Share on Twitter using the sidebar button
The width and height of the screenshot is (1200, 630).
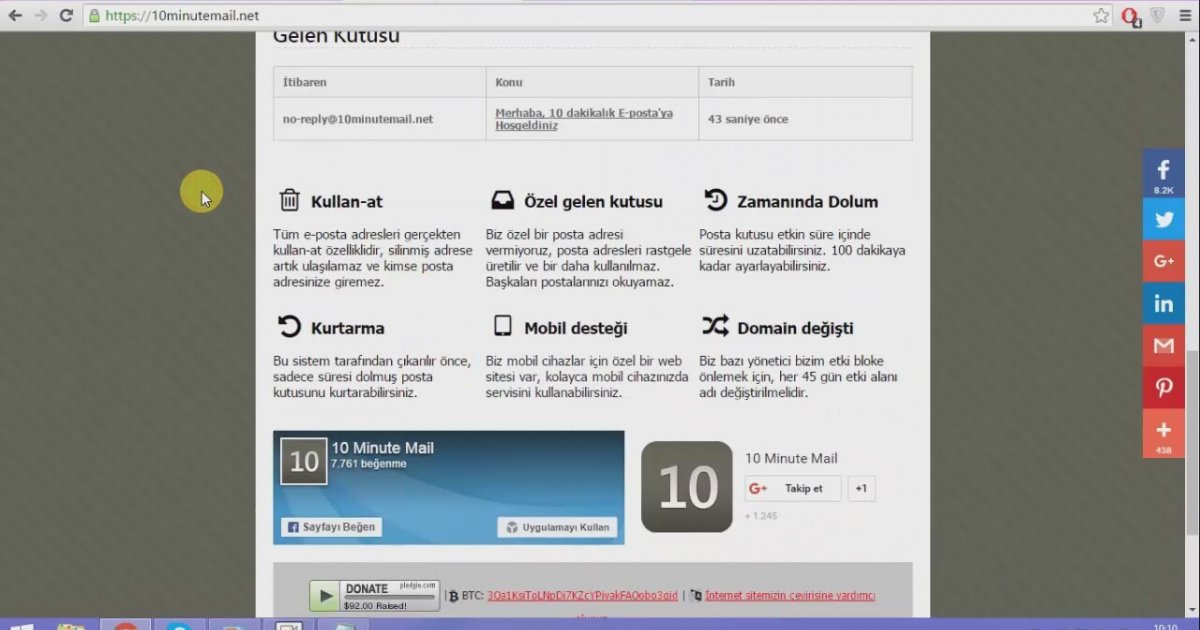[1163, 219]
